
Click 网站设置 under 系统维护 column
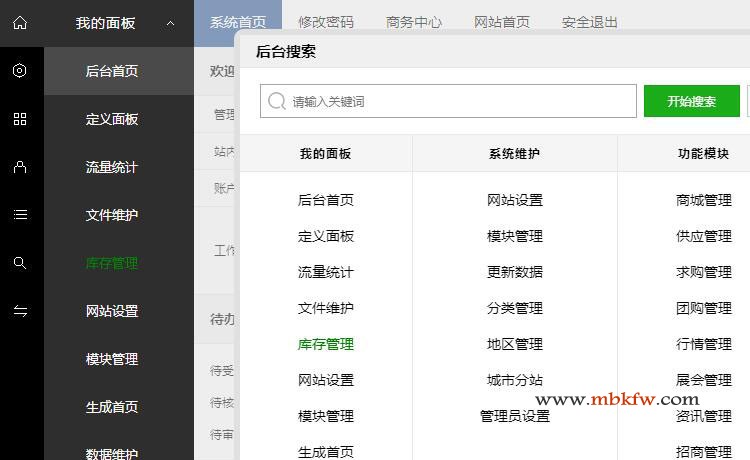click(515, 200)
